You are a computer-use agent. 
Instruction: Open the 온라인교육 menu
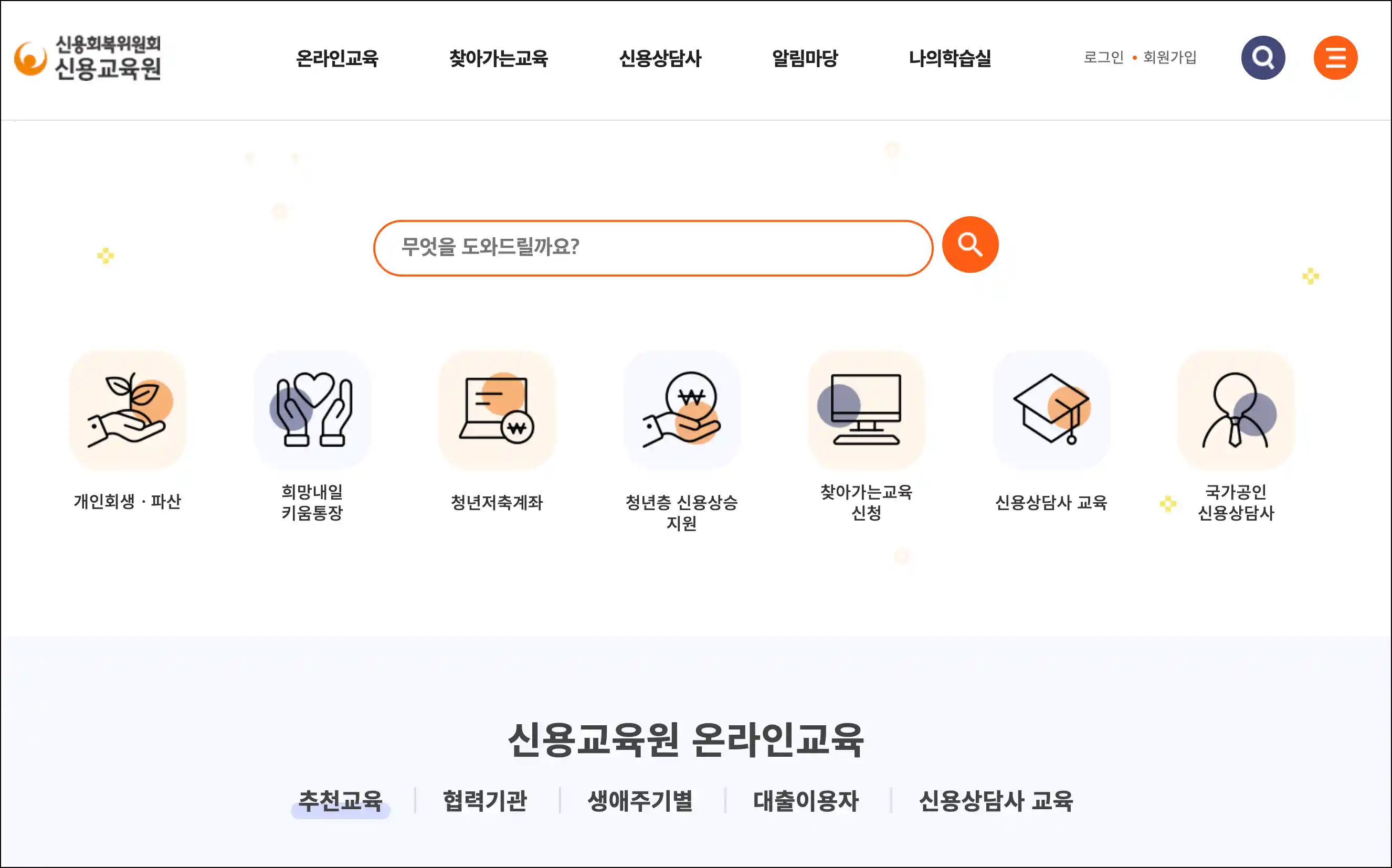(x=337, y=58)
